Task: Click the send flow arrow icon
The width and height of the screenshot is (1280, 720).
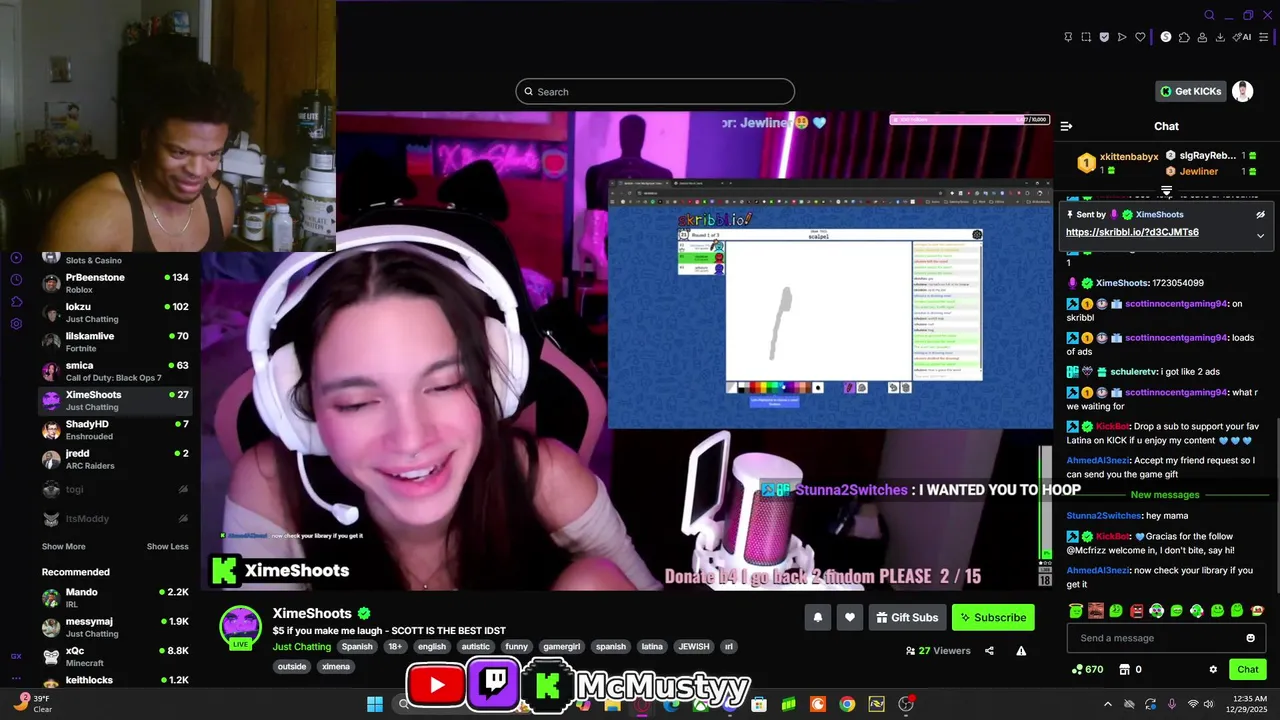Action: coord(1122,37)
